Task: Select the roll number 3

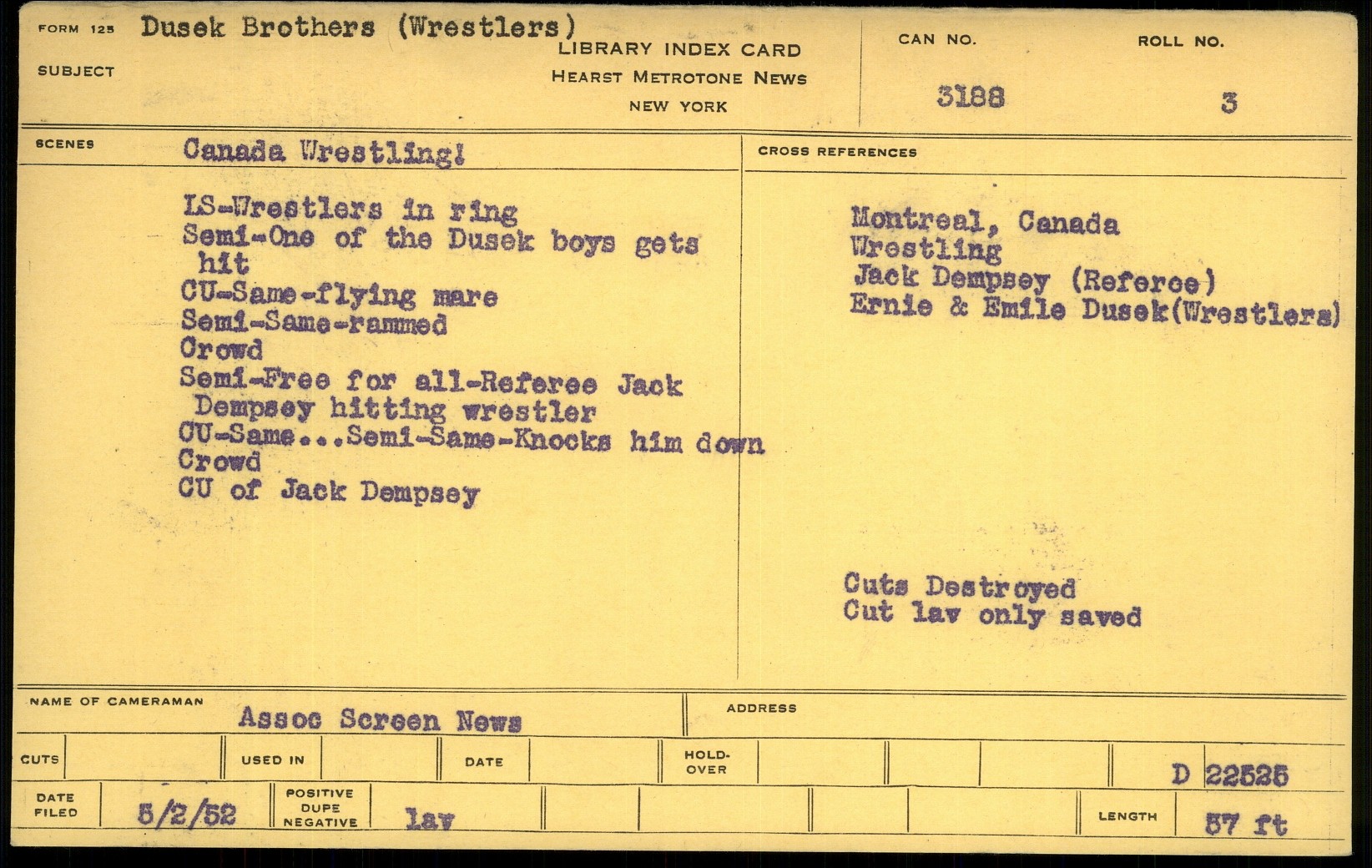Action: 1228,103
